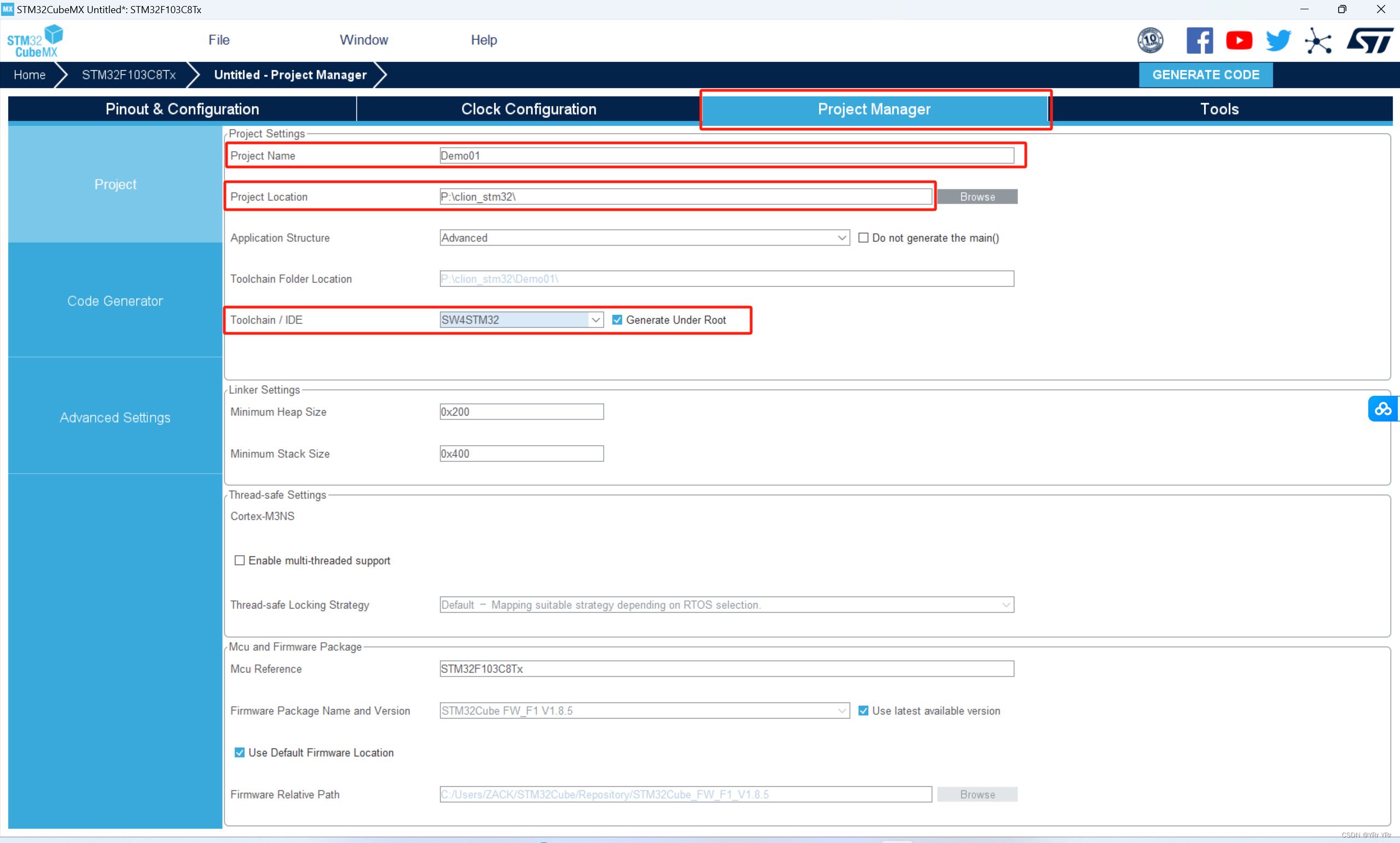Expand Application Structure dropdown
This screenshot has height=843, width=1400.
point(840,238)
